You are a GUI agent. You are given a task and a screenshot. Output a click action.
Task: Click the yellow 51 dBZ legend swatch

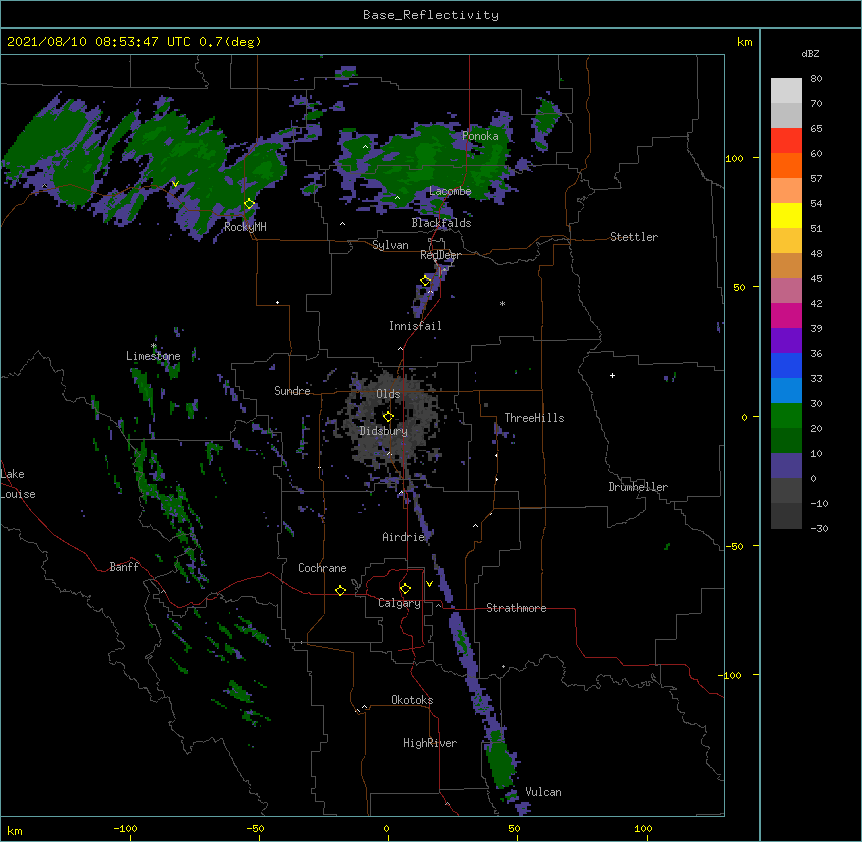tap(786, 215)
